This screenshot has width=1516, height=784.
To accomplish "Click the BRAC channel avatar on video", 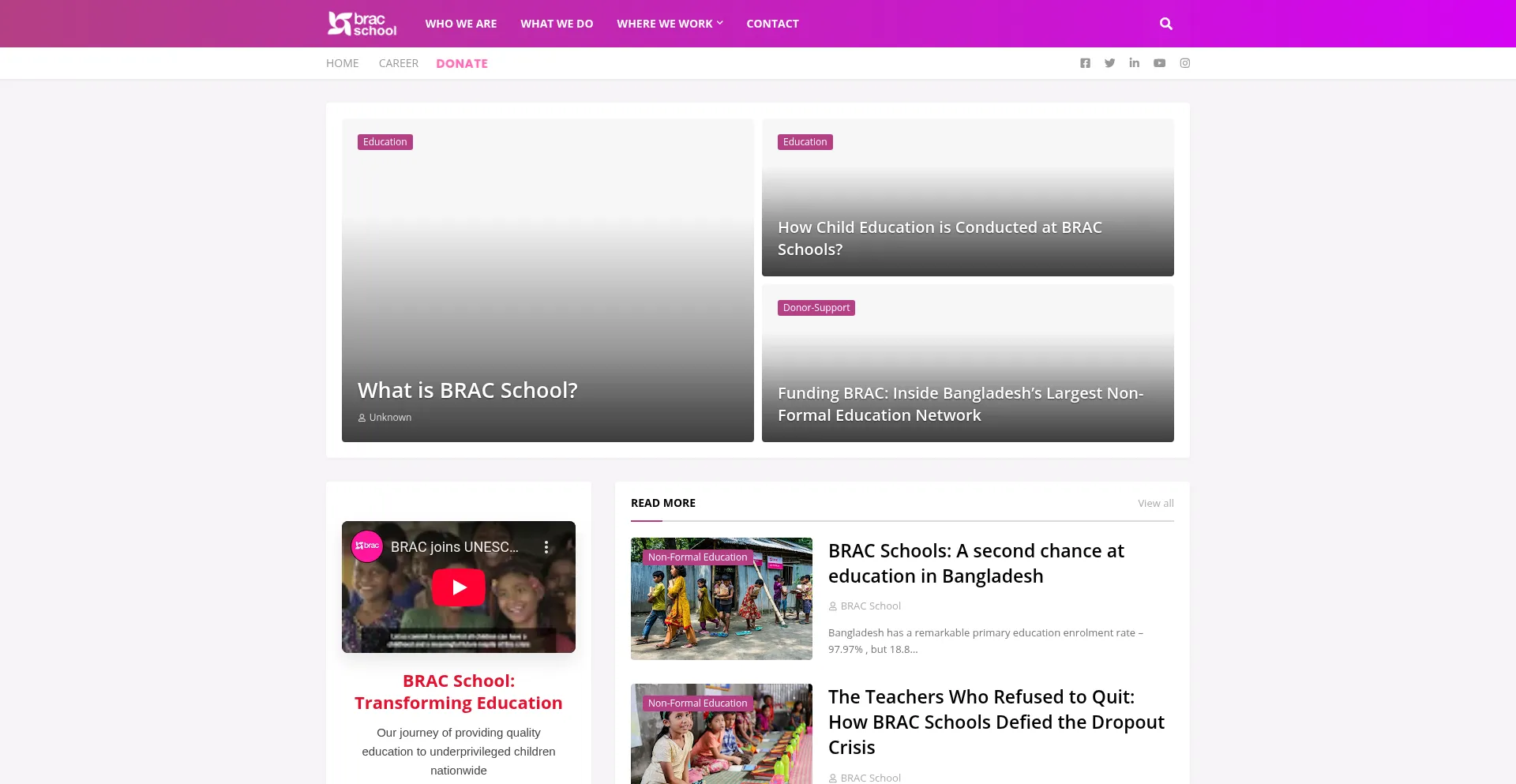I will [366, 546].
